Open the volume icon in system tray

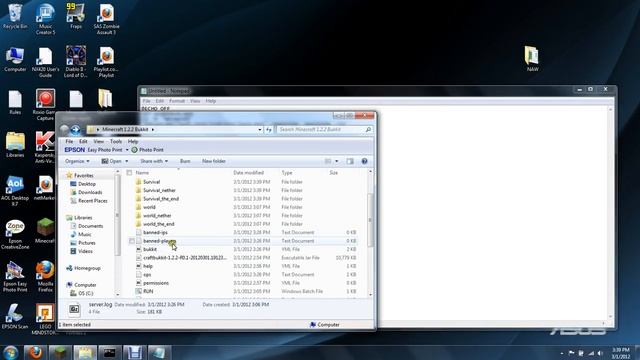600,353
